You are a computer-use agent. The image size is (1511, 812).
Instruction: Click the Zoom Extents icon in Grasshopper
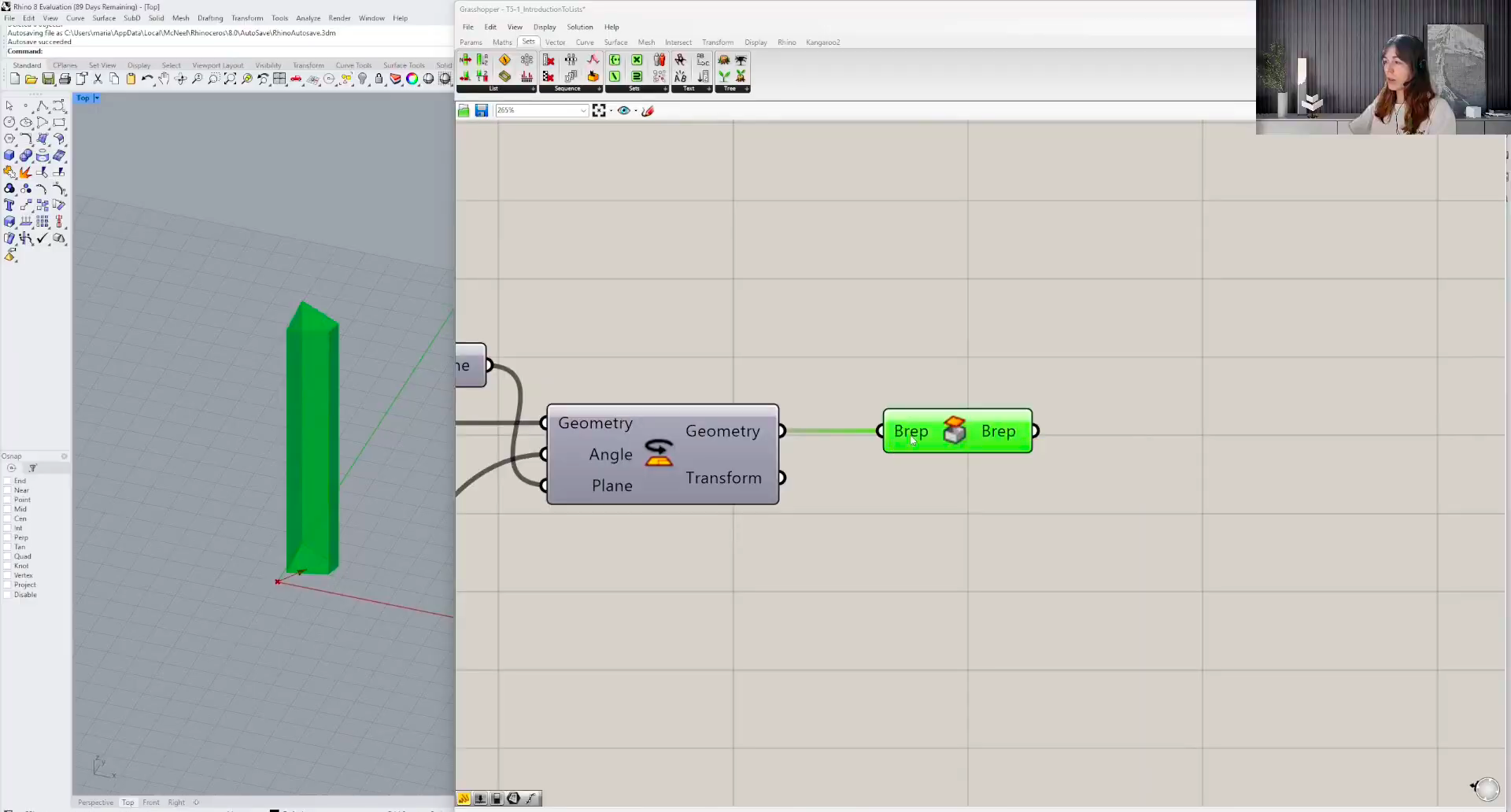click(599, 111)
